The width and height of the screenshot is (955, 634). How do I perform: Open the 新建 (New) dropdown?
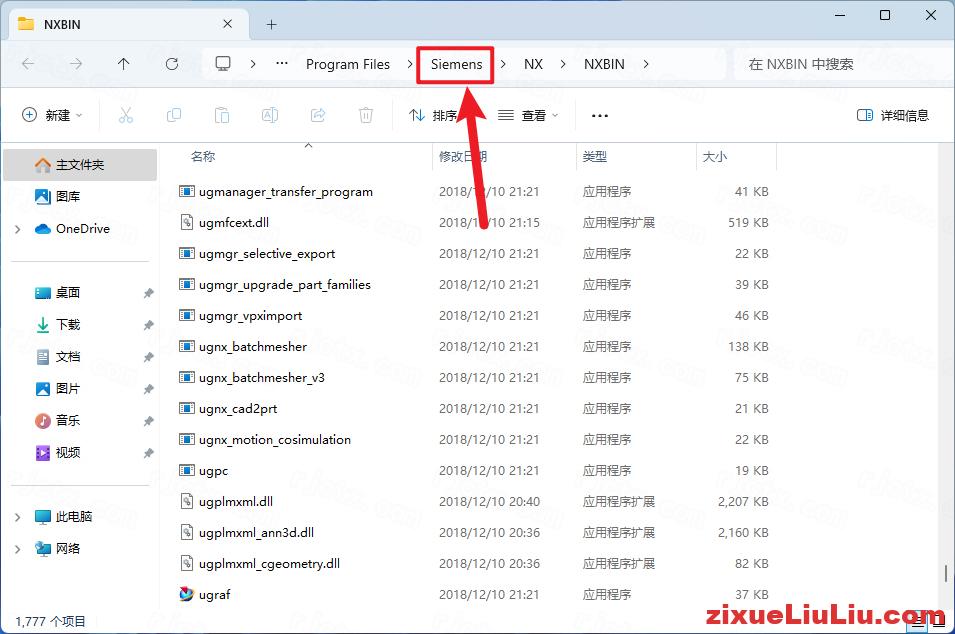[52, 115]
